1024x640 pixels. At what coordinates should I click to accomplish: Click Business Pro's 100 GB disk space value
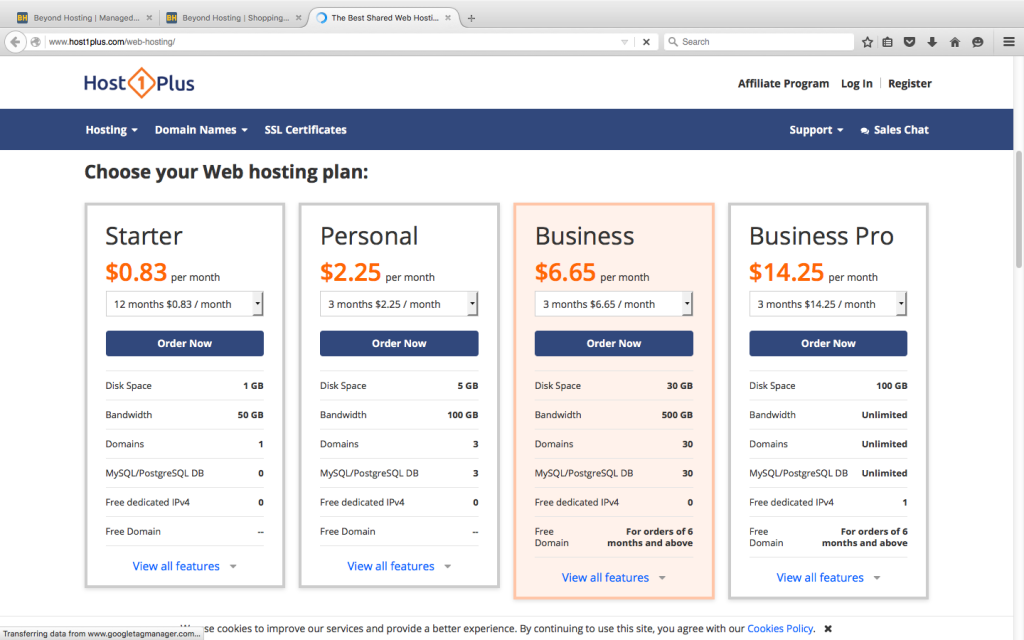point(891,386)
